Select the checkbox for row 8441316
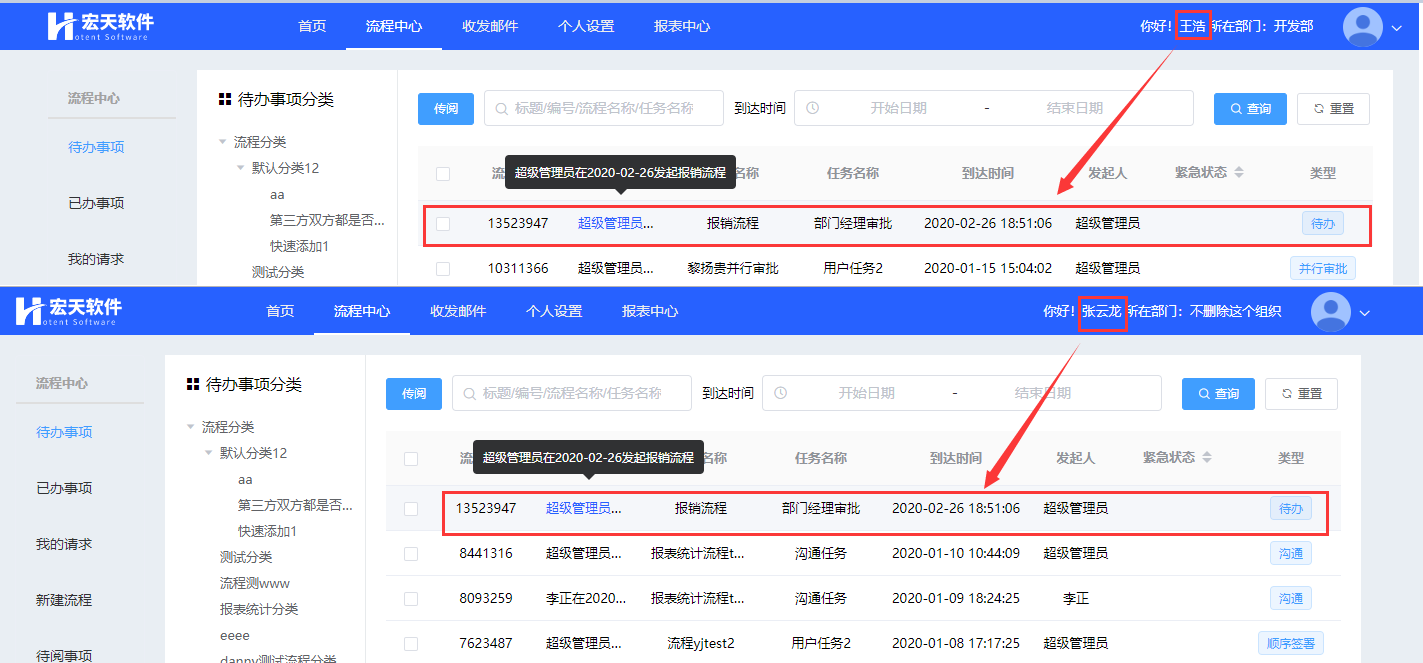 click(411, 554)
